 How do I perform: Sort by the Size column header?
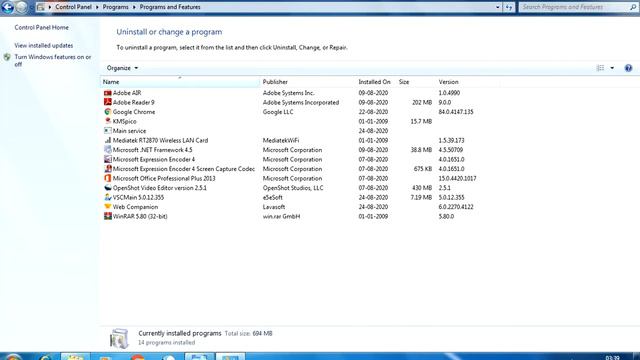point(416,82)
